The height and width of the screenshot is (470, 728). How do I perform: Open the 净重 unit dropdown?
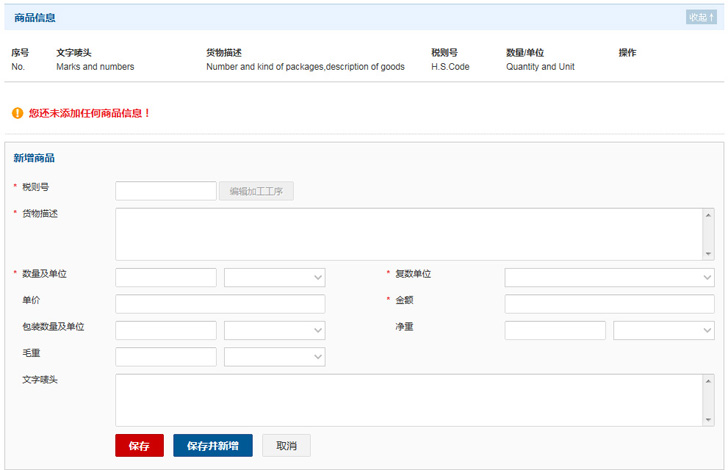pyautogui.click(x=664, y=330)
